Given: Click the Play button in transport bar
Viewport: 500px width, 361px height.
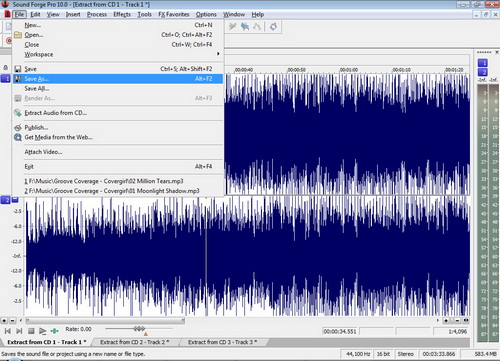Looking at the screenshot, I should click(x=42, y=331).
